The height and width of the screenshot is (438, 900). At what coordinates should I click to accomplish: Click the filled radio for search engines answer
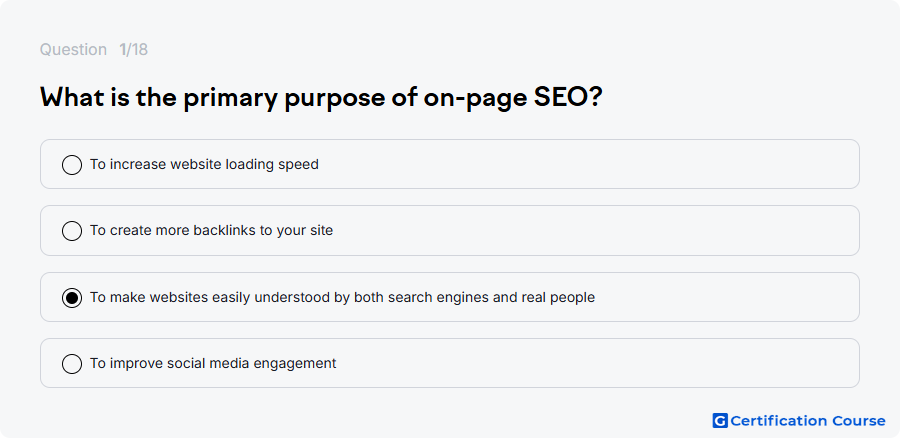coord(72,298)
